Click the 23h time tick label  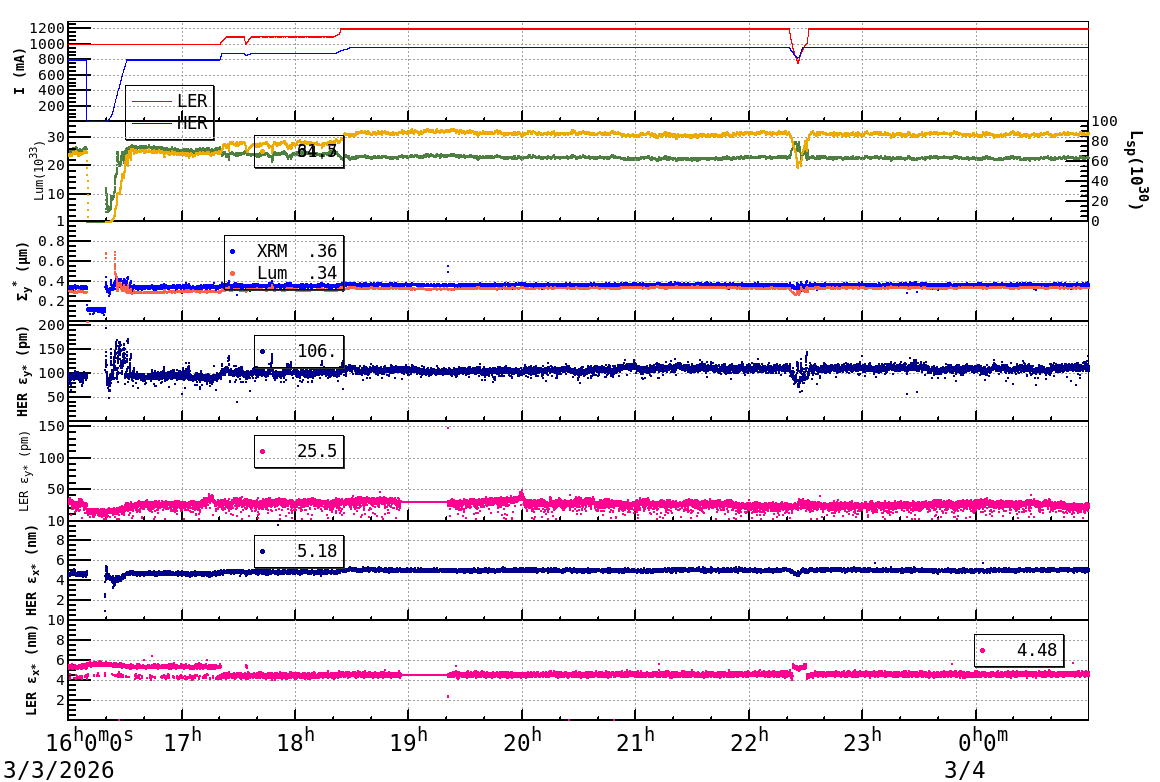click(863, 741)
